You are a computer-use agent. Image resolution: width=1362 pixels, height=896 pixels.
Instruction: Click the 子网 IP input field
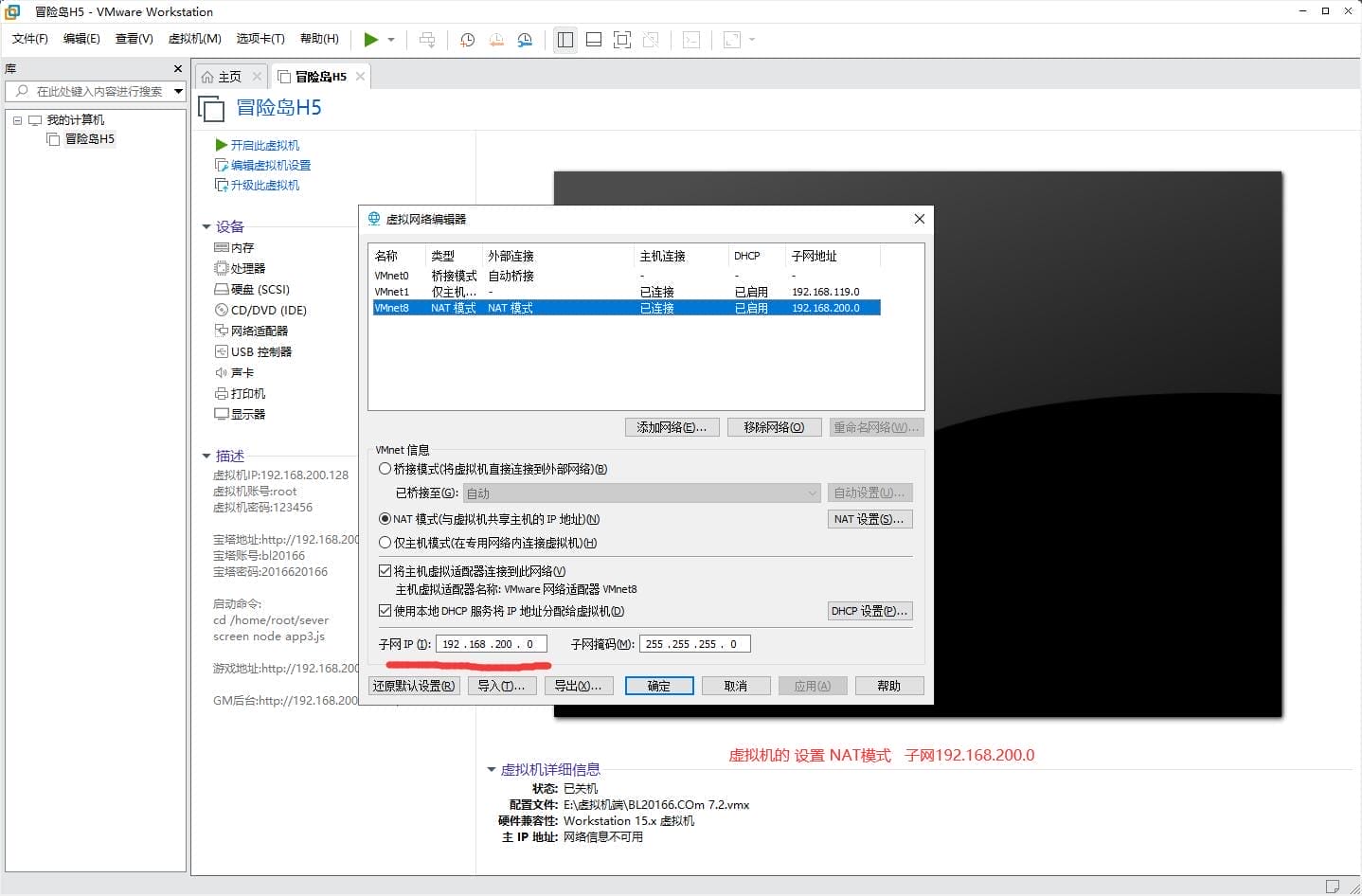coord(491,643)
